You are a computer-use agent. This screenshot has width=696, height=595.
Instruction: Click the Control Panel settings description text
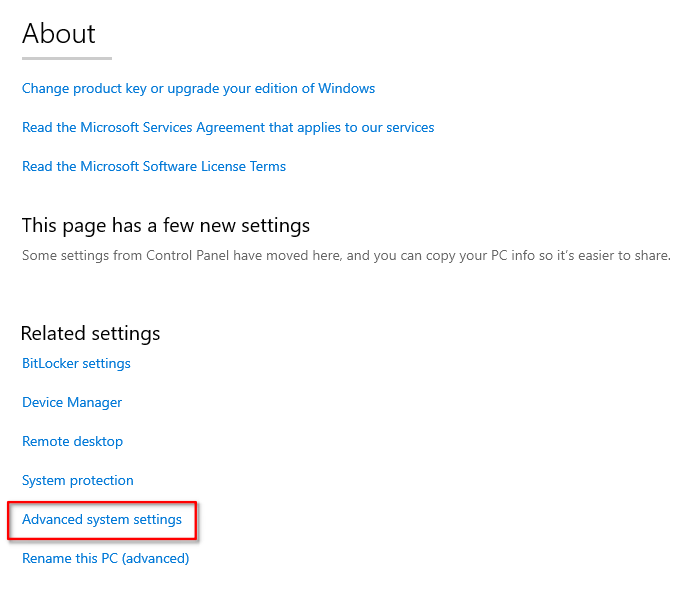coord(346,256)
